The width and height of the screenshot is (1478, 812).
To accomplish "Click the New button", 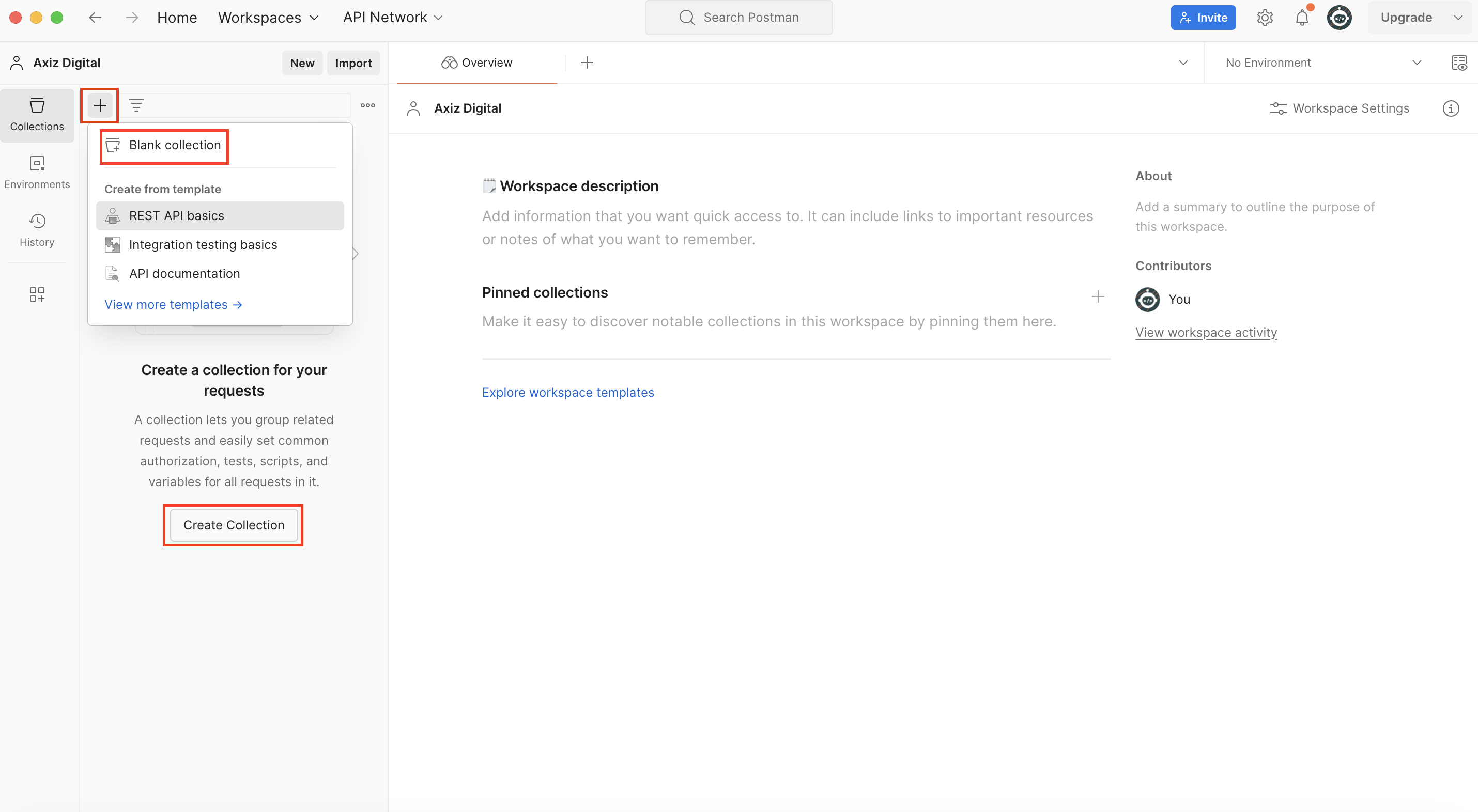I will 302,63.
